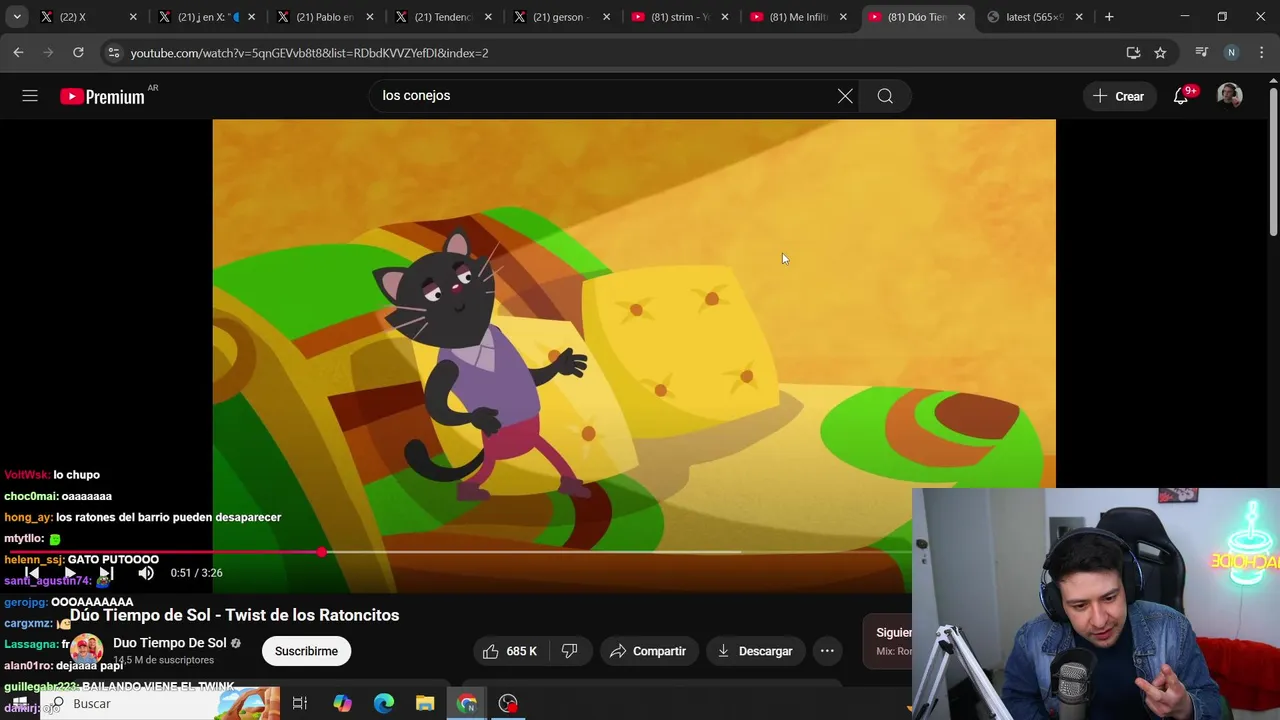Screen dimensions: 1280x720
Task: Install app icon in the address bar
Action: (1133, 53)
